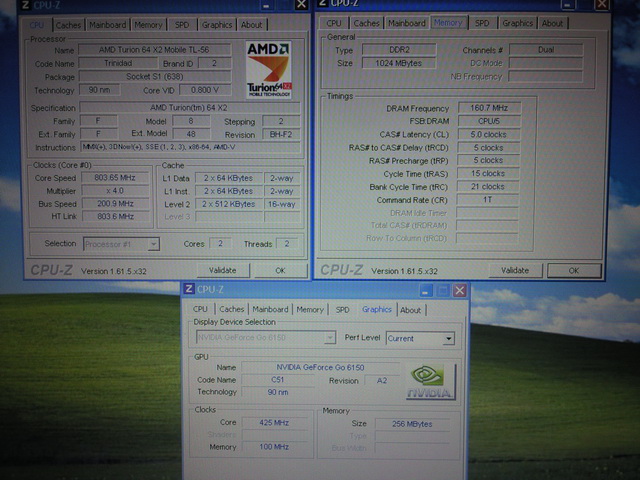Open About tab in CPU window
Screen dimensions: 640x480
251,25
